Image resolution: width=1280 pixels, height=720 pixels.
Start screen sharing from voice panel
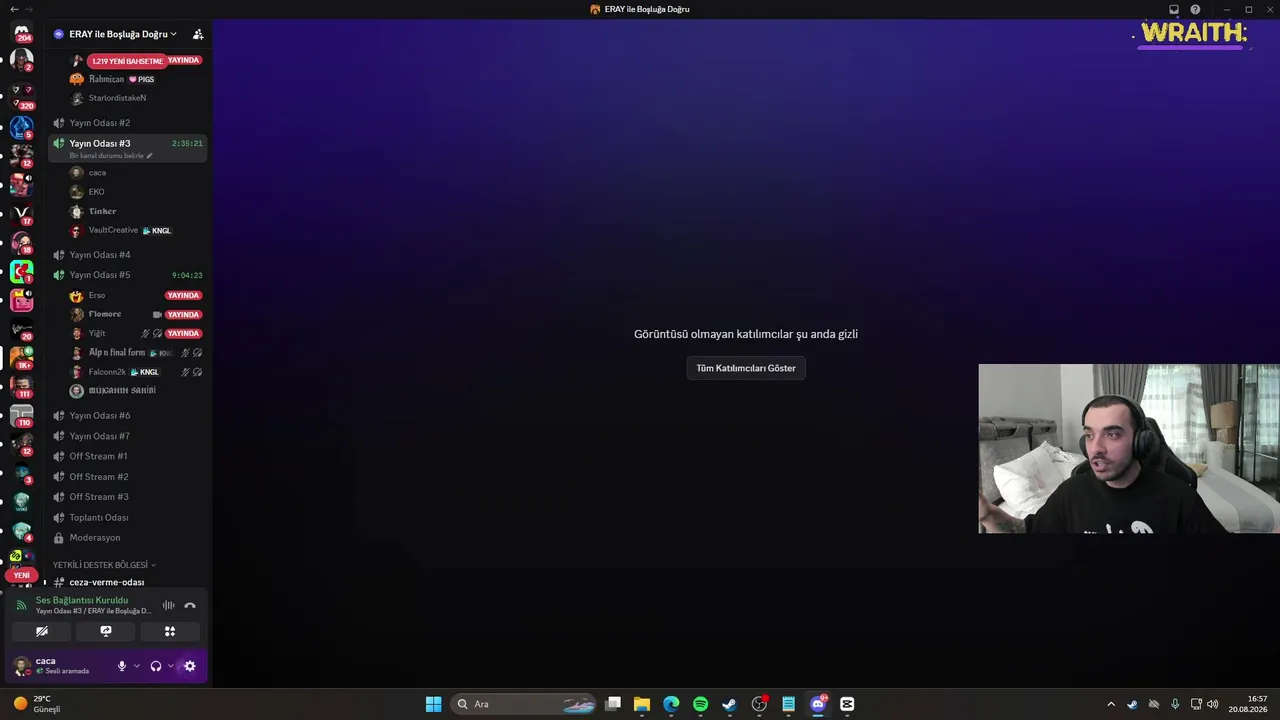[x=106, y=631]
